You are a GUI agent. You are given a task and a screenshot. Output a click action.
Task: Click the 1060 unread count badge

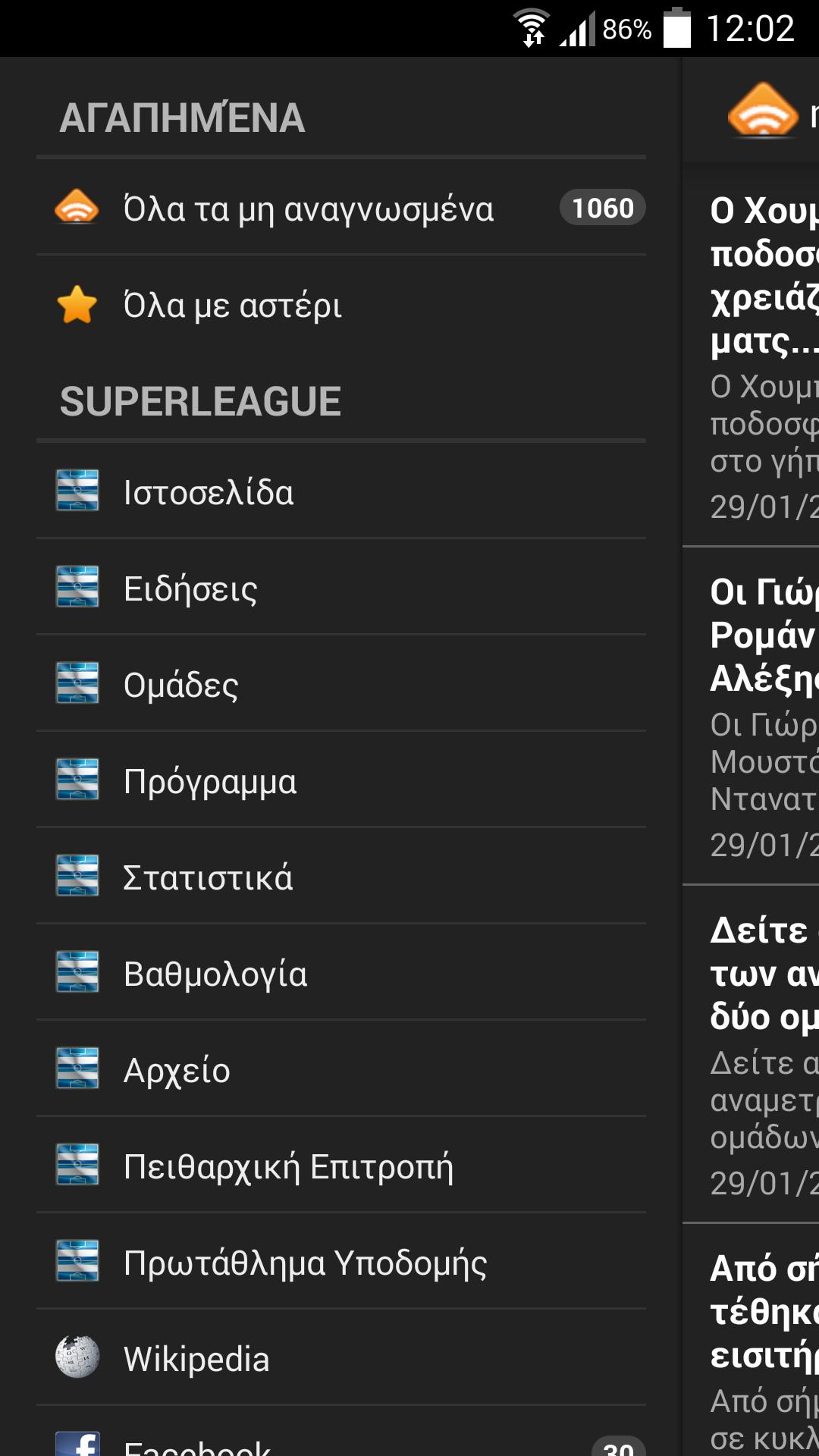coord(601,207)
